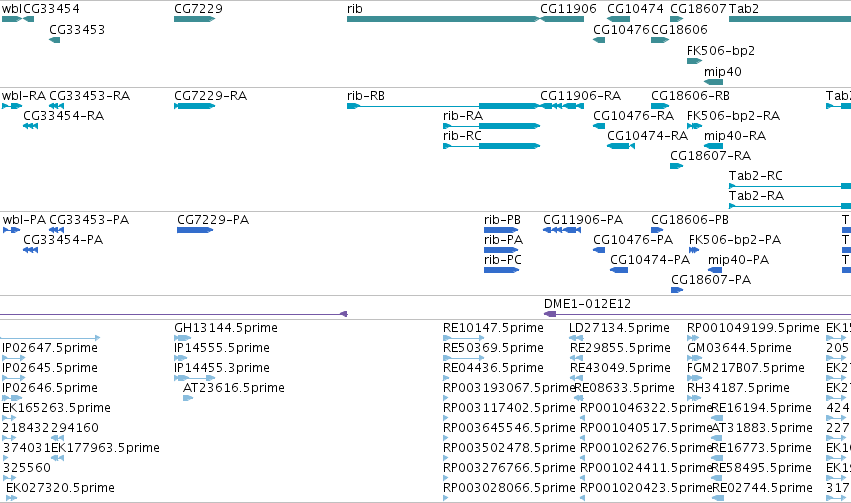This screenshot has height=503, width=851.
Task: Click the CG18606 gene label
Action: (679, 30)
